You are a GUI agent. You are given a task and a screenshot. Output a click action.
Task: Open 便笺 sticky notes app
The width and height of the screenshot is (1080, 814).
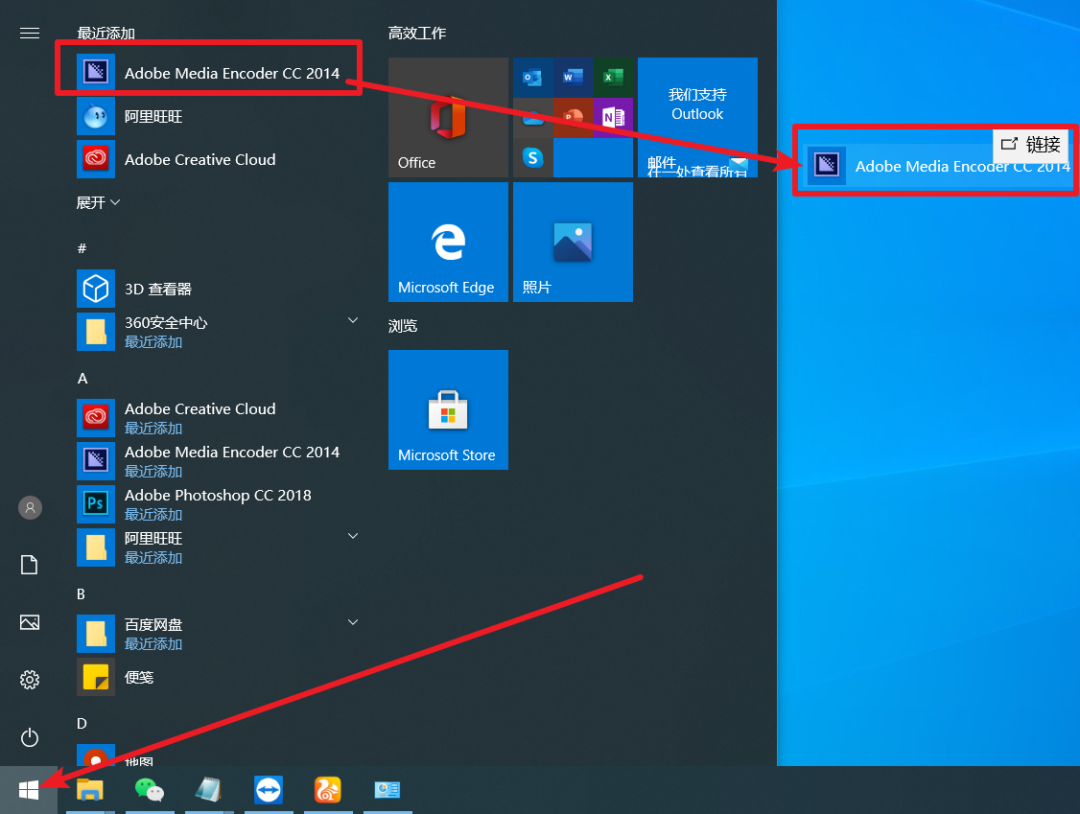click(x=218, y=677)
